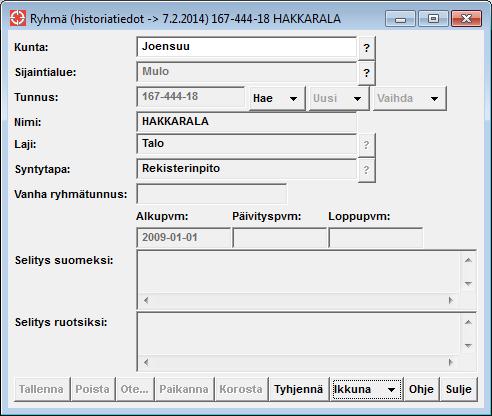
Task: Click right arrow of Selitys suomeksi horizontal scrollbar
Action: pos(451,300)
